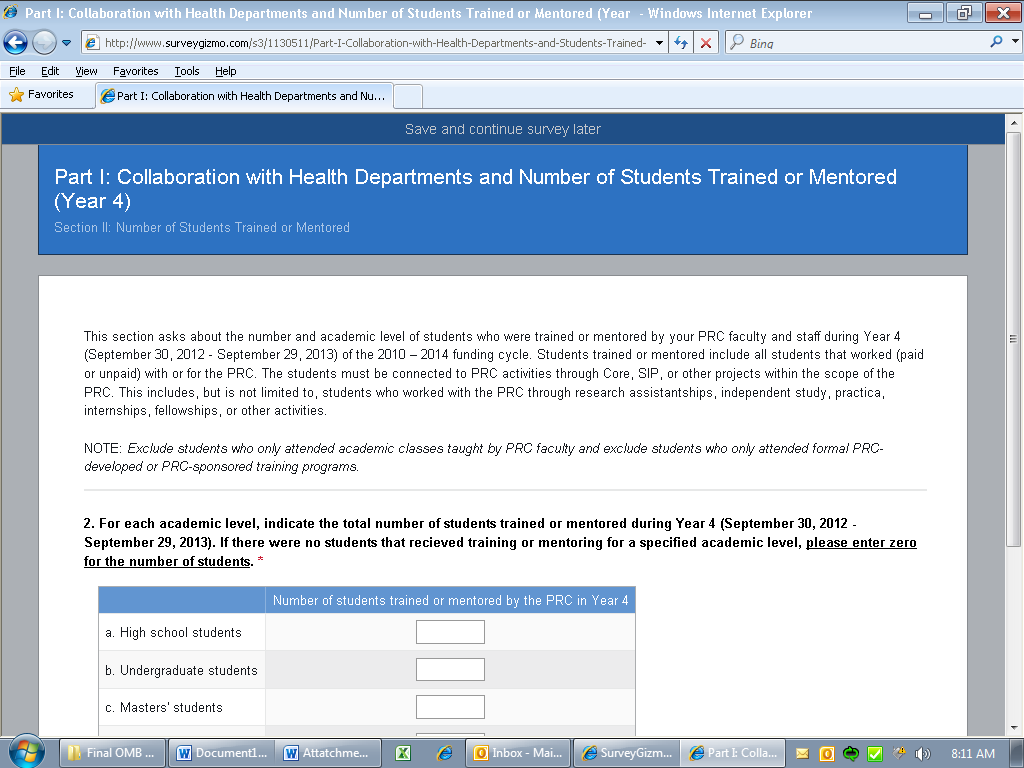Click the 'b. Undergraduate students' row label
Viewport: 1024px width, 768px height.
182,670
